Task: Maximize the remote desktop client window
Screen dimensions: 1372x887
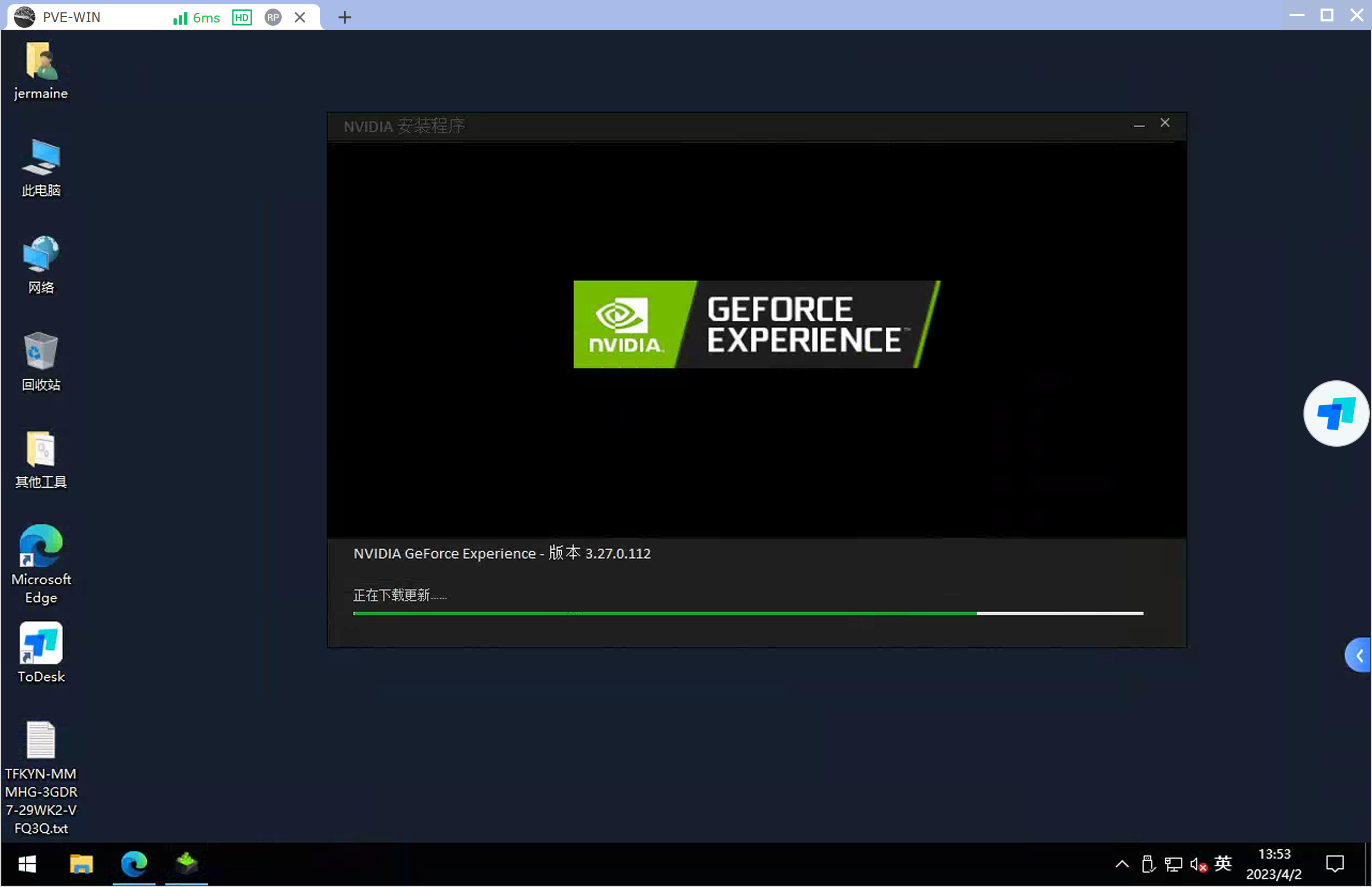Action: click(1327, 15)
